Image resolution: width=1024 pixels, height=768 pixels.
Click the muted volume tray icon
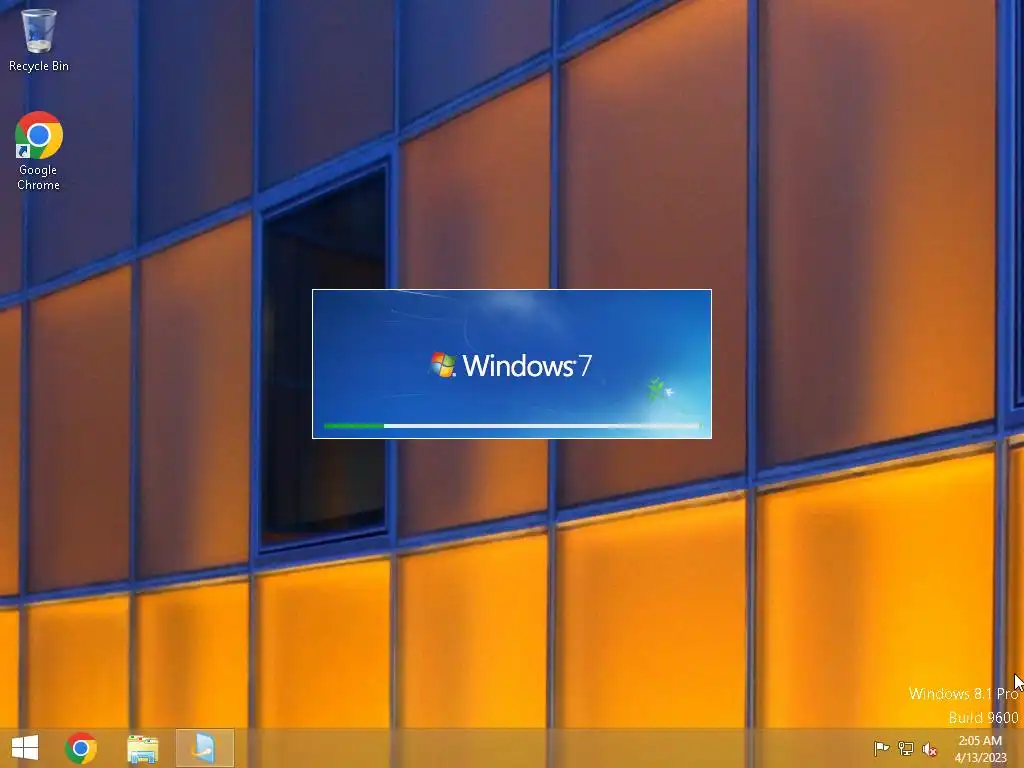[929, 749]
